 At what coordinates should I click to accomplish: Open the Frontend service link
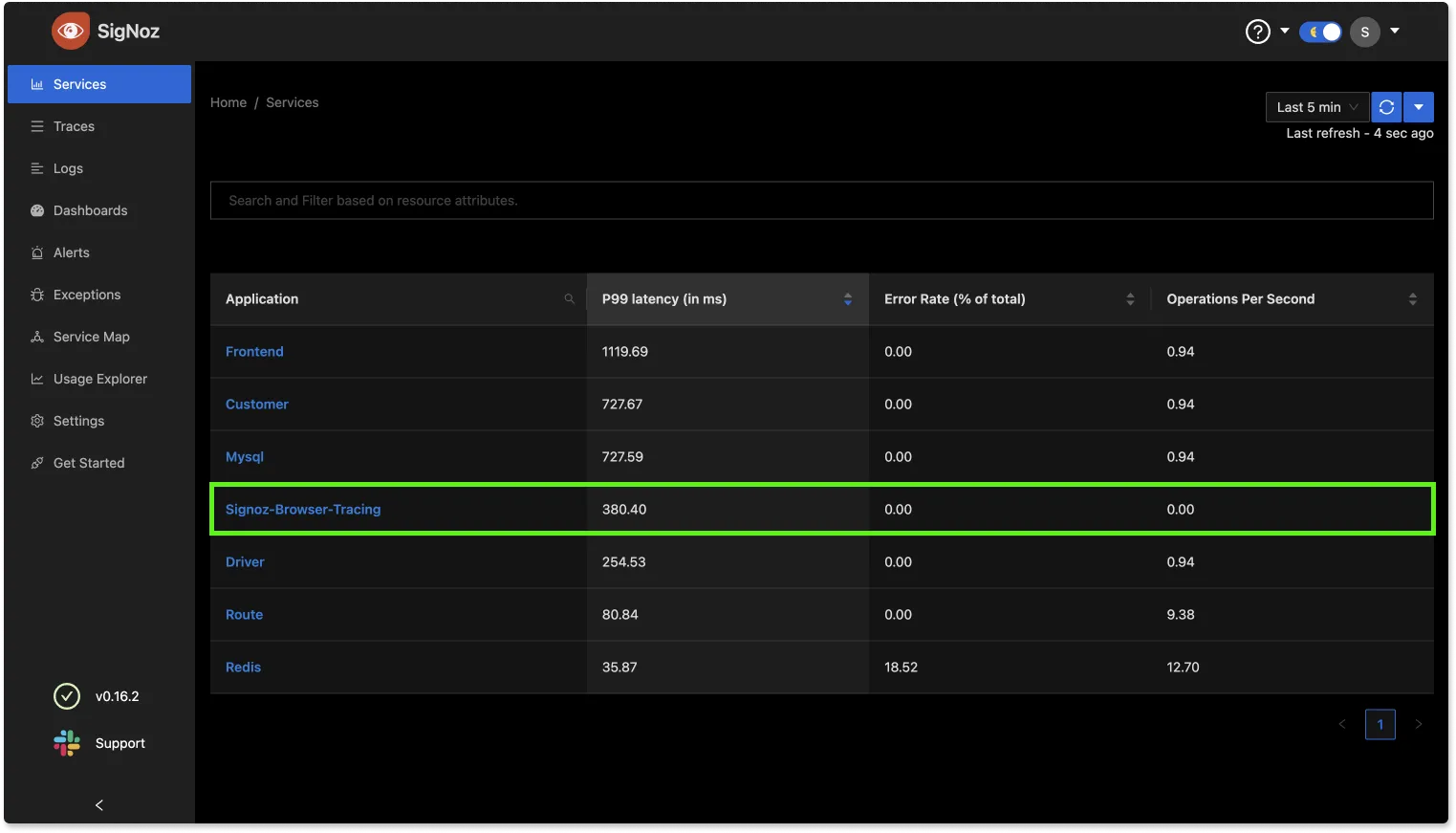point(254,352)
